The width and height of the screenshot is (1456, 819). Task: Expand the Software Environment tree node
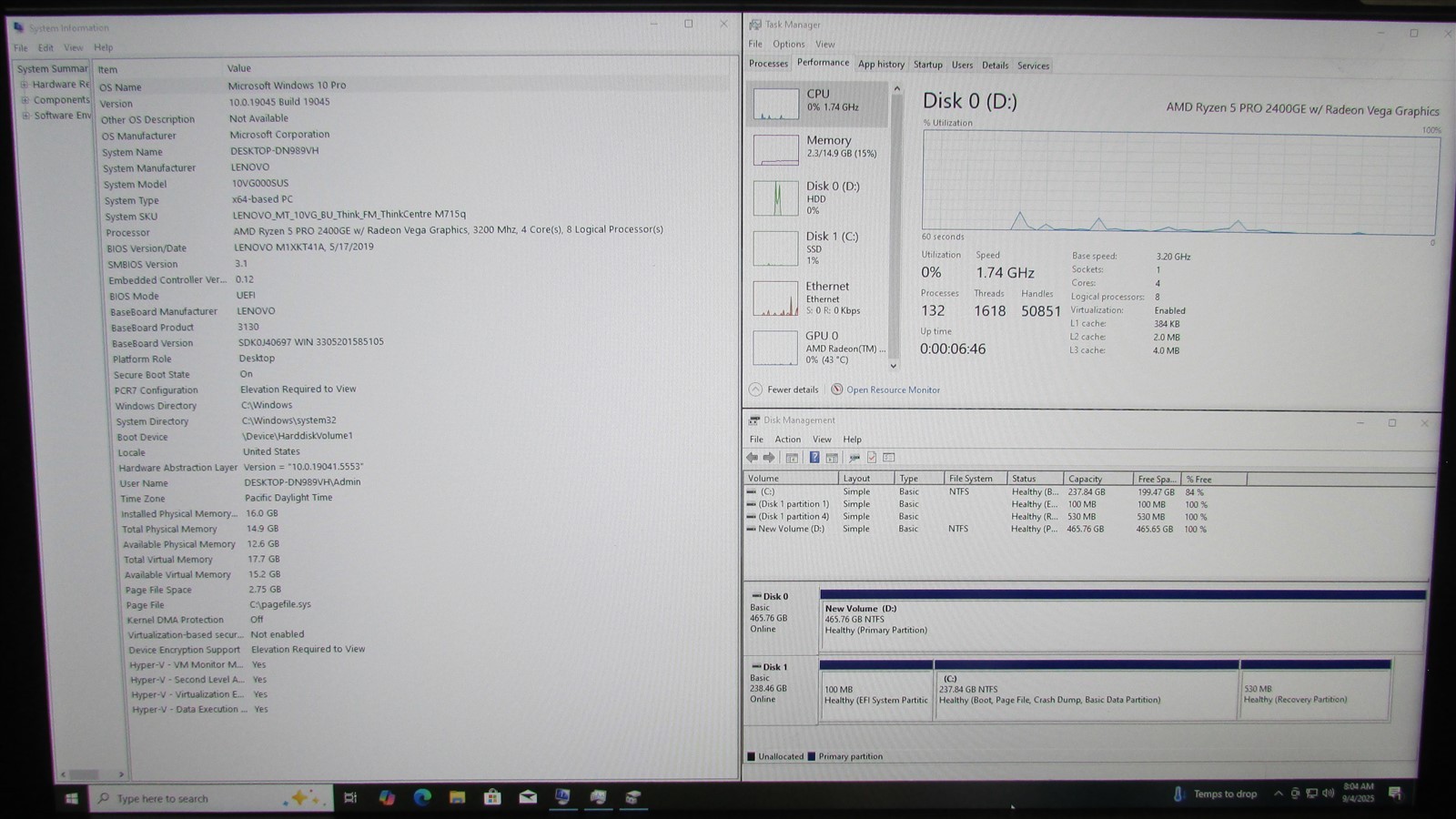pyautogui.click(x=25, y=116)
